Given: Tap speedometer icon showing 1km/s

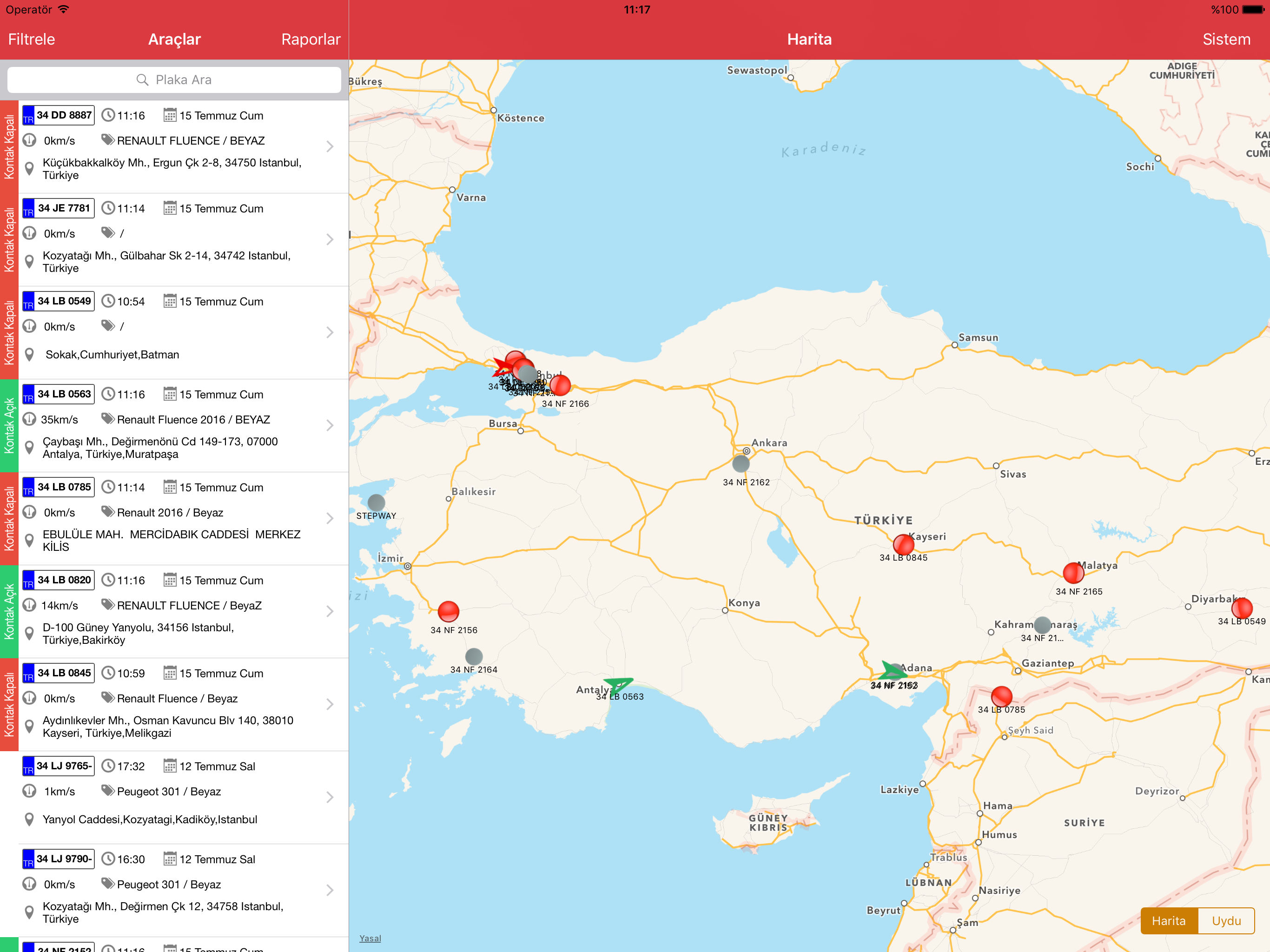Looking at the screenshot, I should tap(29, 791).
